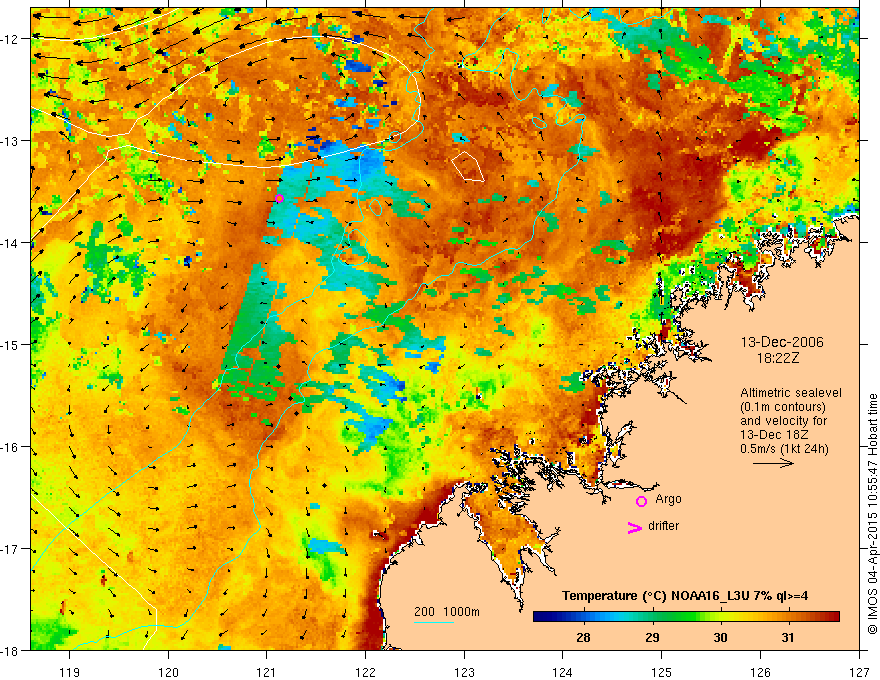Click the drifter legend label
The width and height of the screenshot is (880, 680).
[x=663, y=526]
